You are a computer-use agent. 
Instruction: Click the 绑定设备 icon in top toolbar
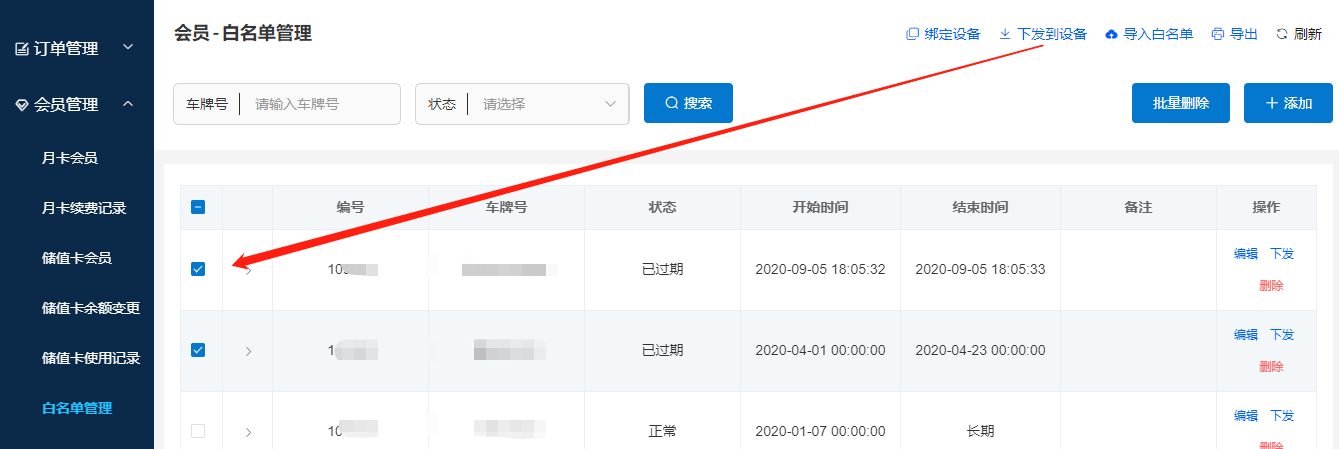point(912,34)
